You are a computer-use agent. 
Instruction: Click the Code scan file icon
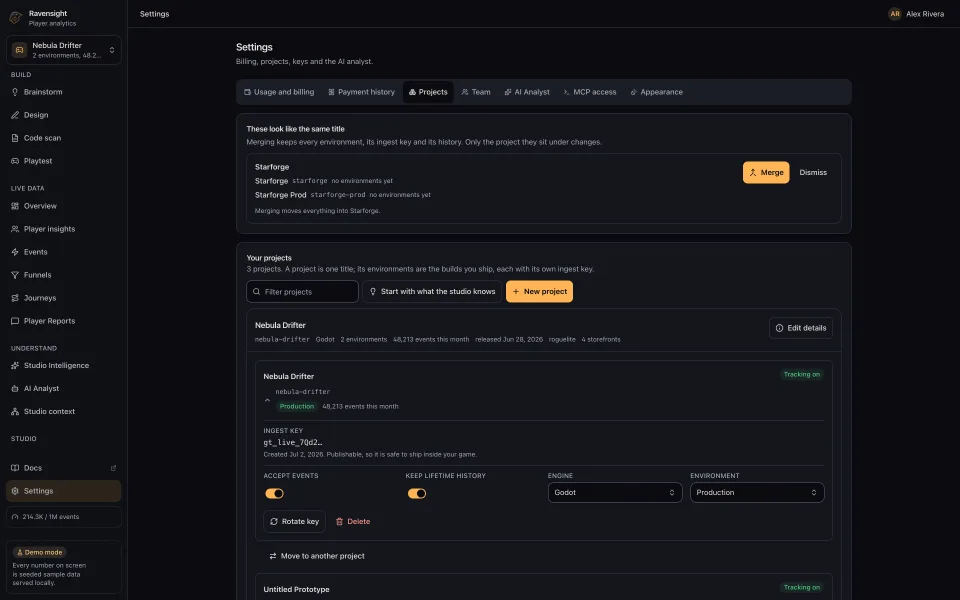pyautogui.click(x=15, y=138)
